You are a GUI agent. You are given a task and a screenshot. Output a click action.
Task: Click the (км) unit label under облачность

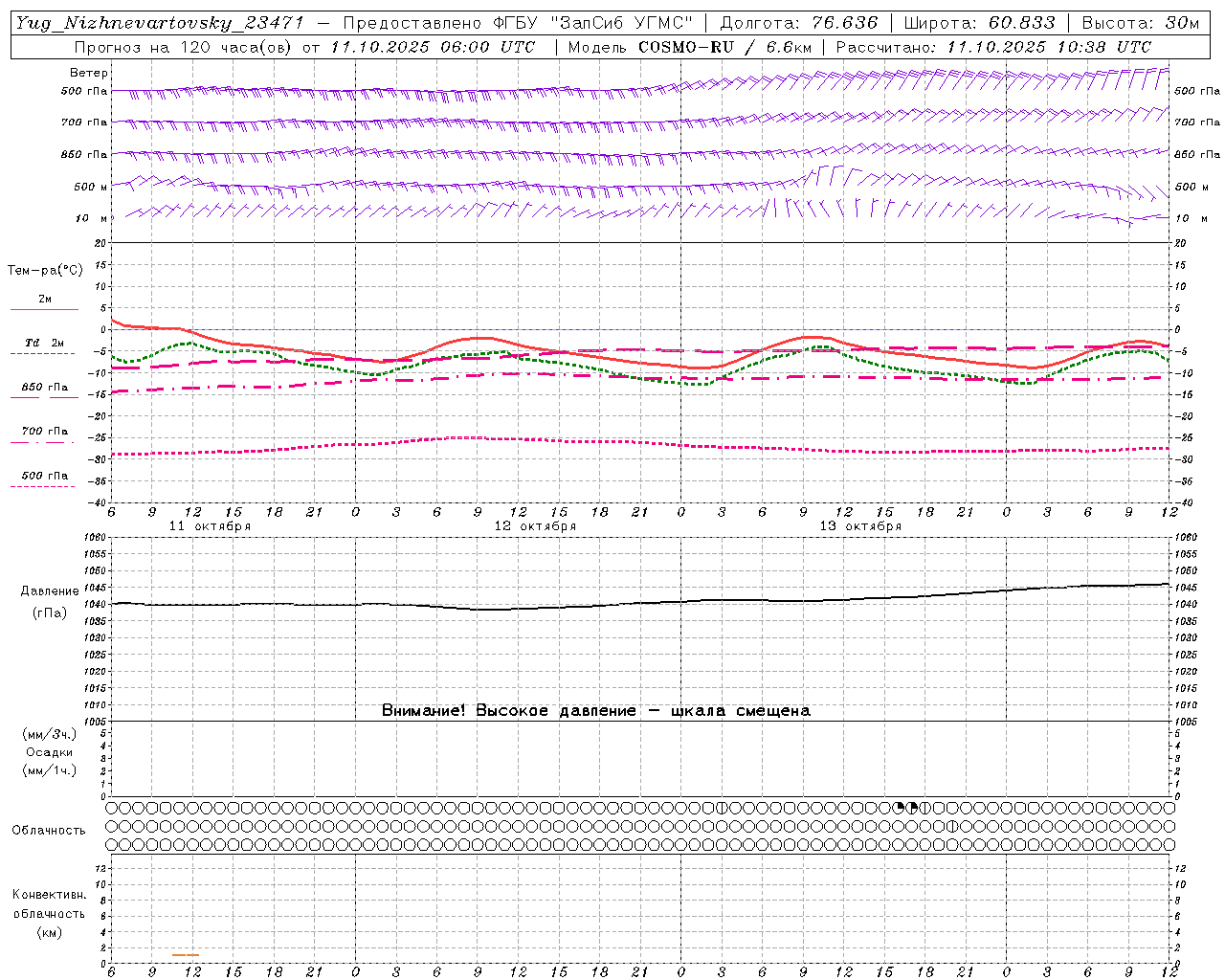point(49,932)
